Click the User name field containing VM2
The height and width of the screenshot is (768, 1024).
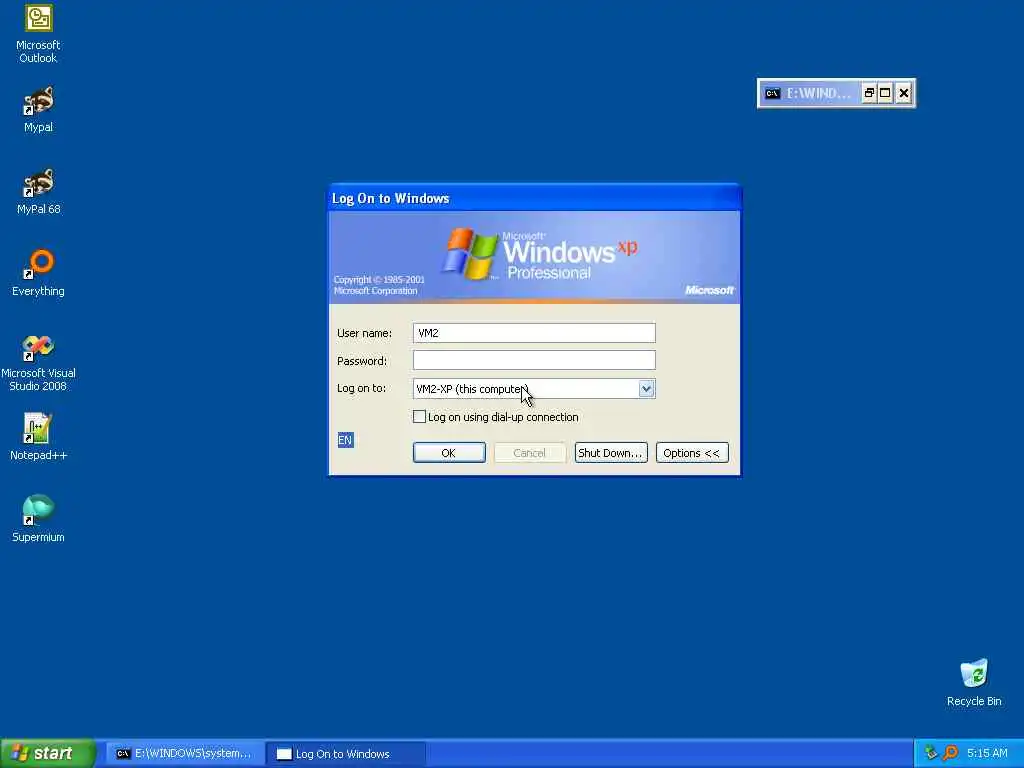pyautogui.click(x=534, y=333)
